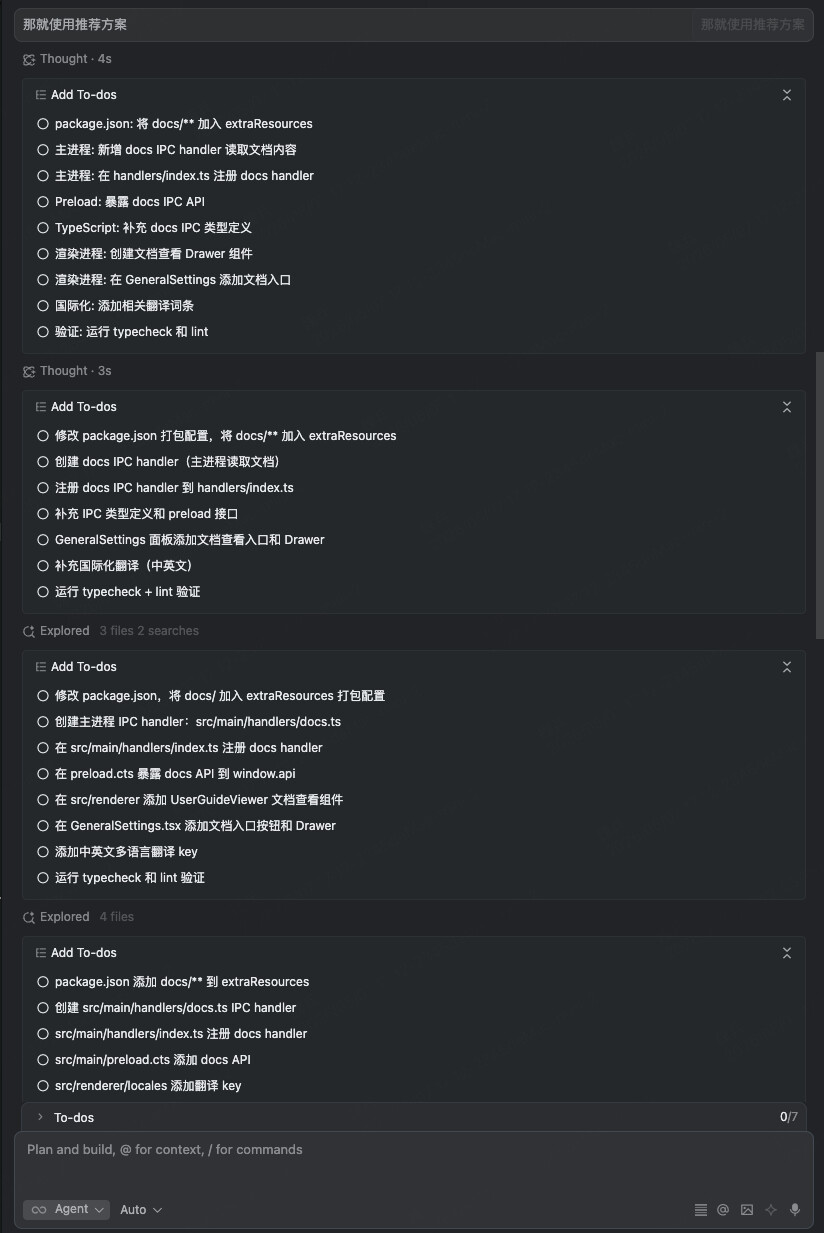The image size is (824, 1233).
Task: Check '创建 docs IPC handler' to-do circle
Action: (43, 462)
